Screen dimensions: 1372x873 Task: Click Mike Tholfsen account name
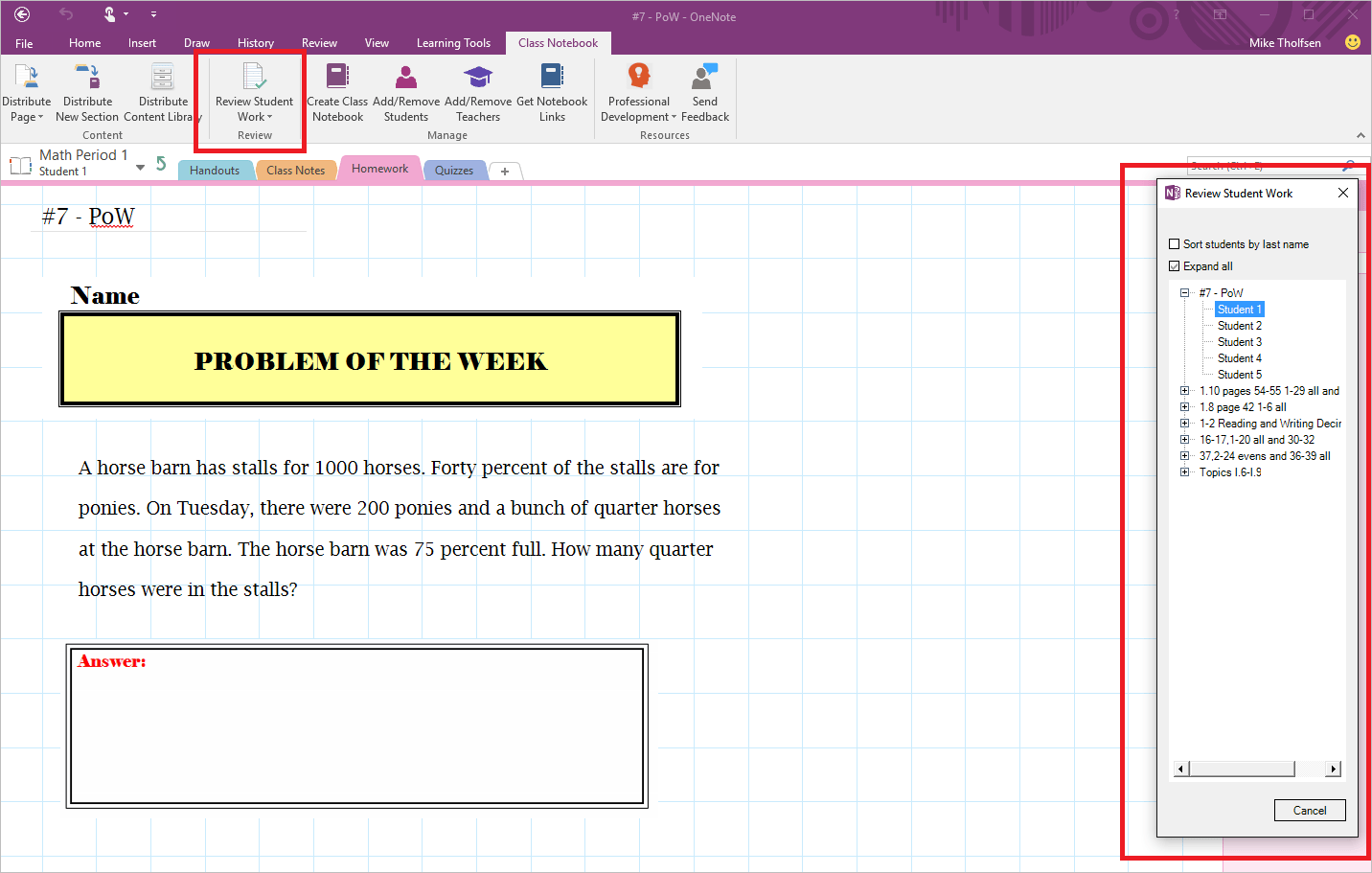(x=1285, y=43)
